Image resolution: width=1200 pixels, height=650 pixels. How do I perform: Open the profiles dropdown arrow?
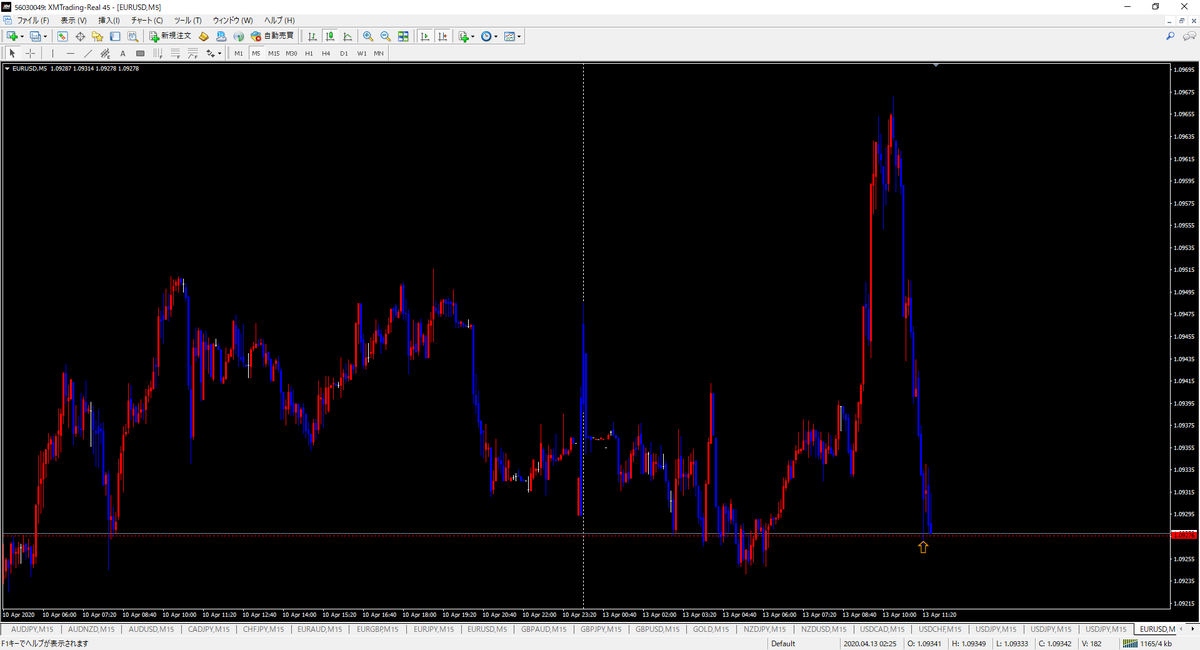[x=47, y=36]
